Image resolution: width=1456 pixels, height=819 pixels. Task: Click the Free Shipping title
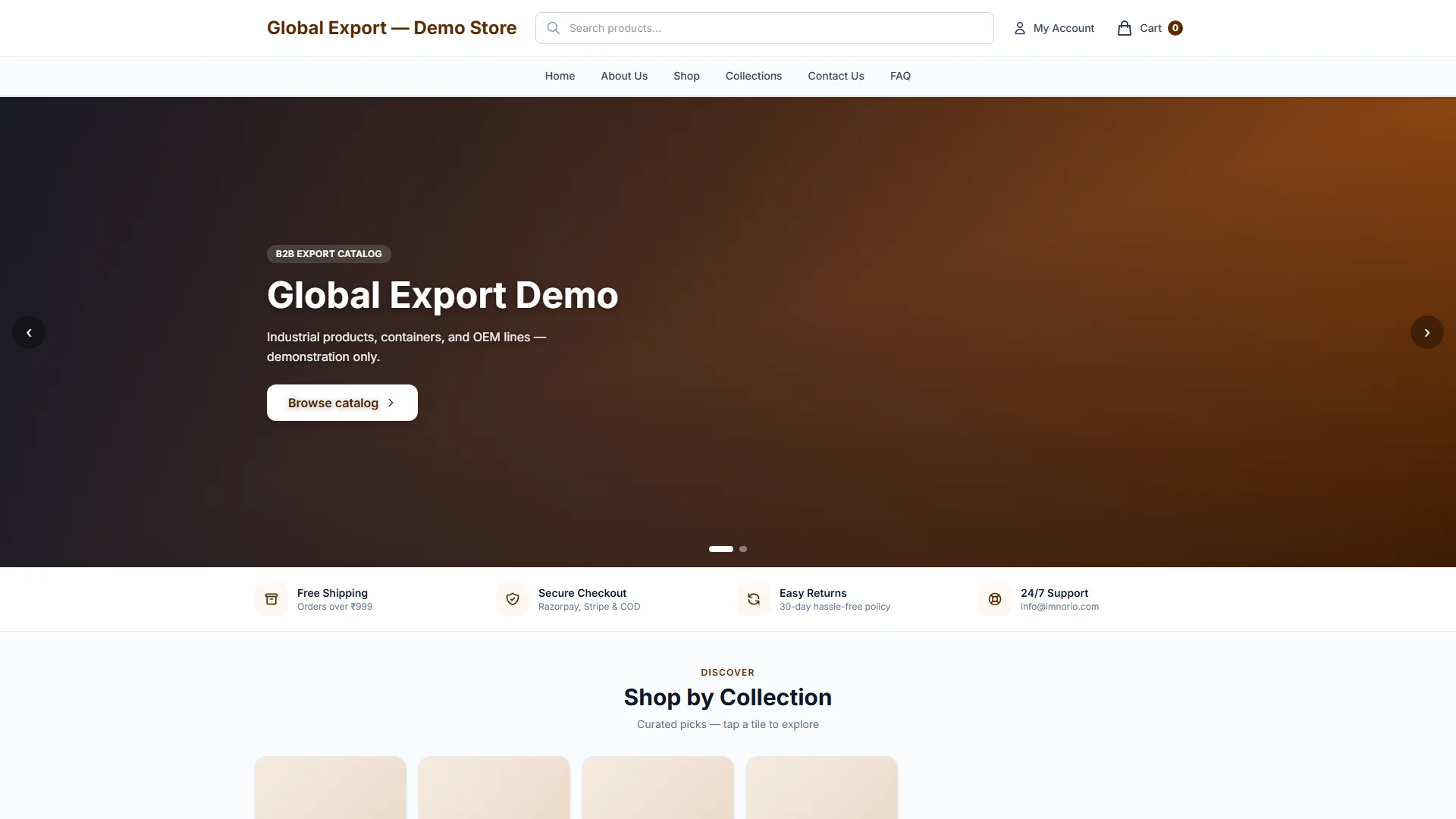coord(332,593)
